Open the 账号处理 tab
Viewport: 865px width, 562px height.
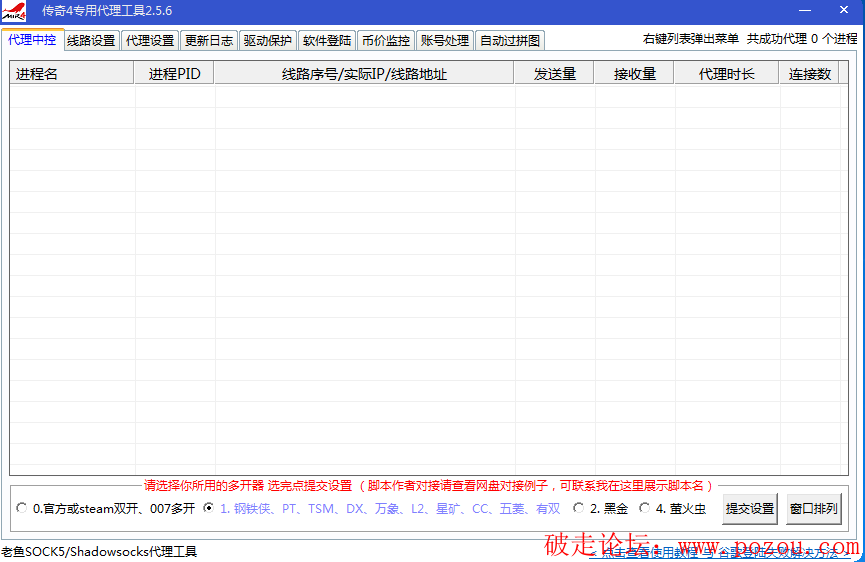point(445,41)
